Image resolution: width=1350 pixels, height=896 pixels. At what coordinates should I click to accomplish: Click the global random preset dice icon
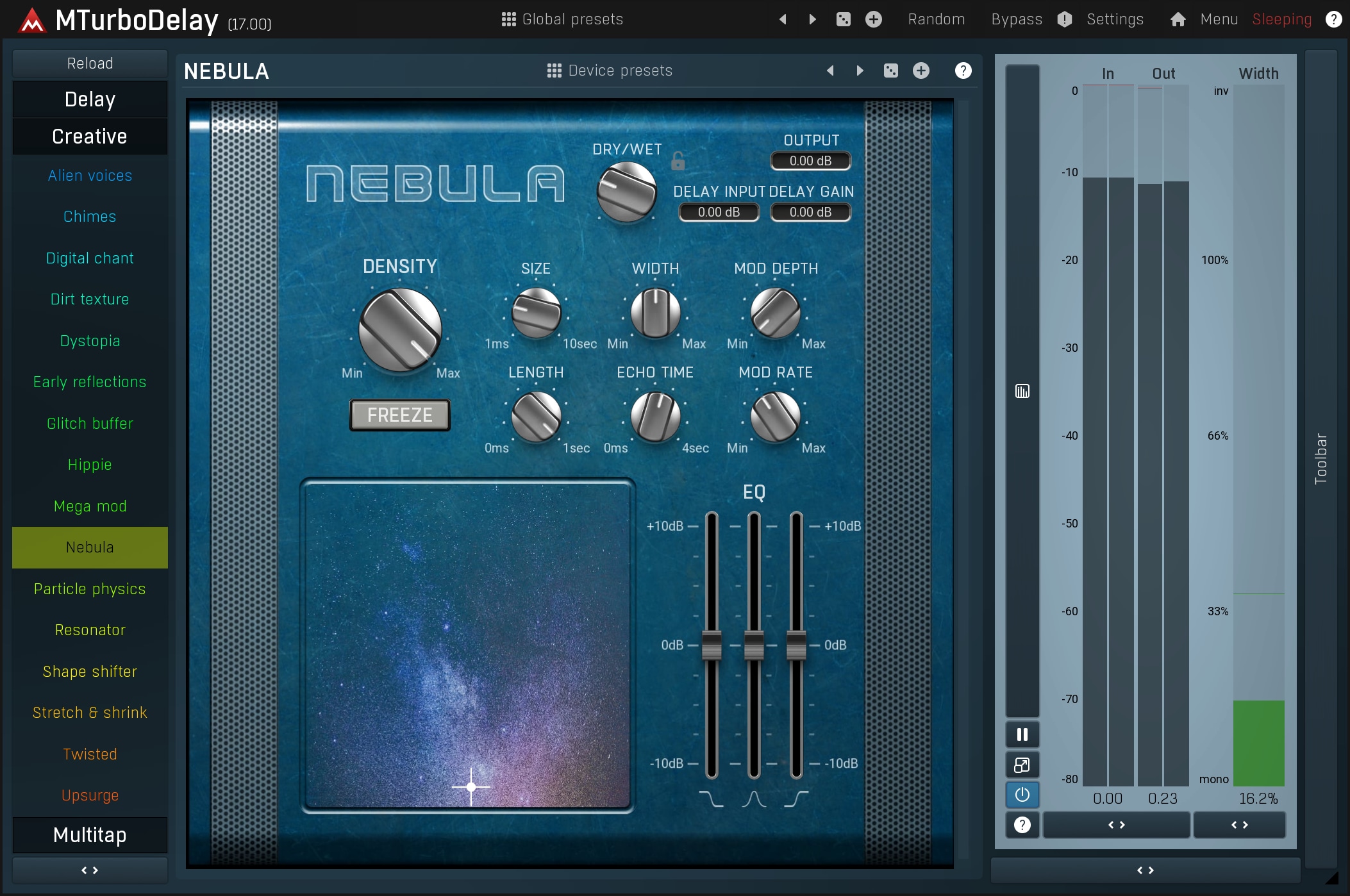(x=843, y=19)
